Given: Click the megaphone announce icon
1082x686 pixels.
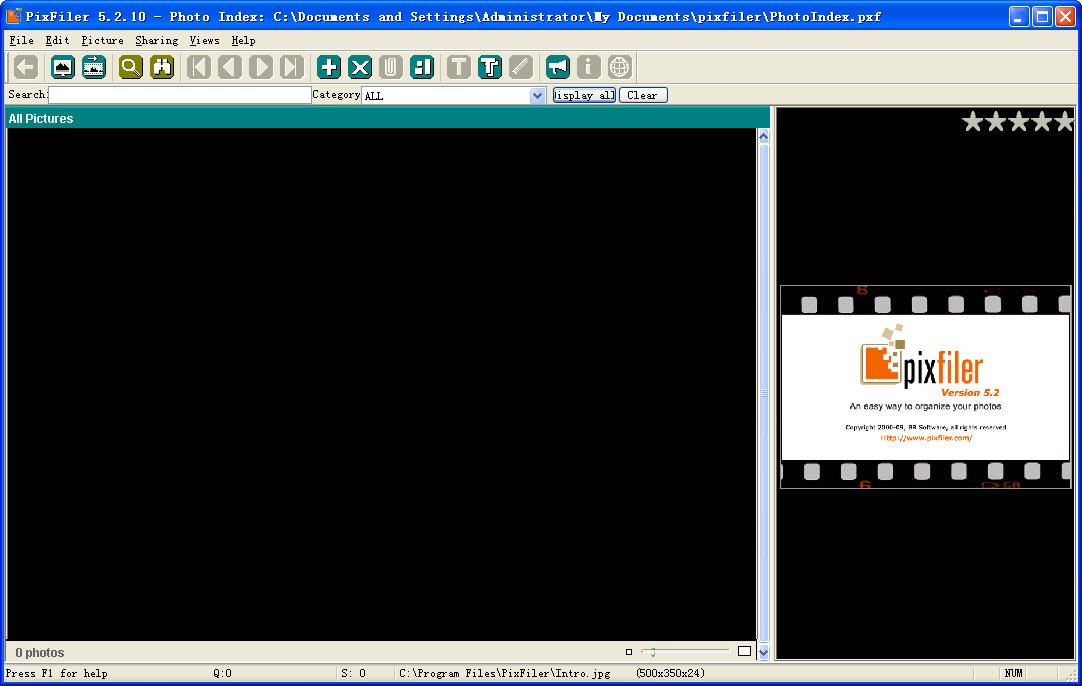Looking at the screenshot, I should [x=558, y=67].
